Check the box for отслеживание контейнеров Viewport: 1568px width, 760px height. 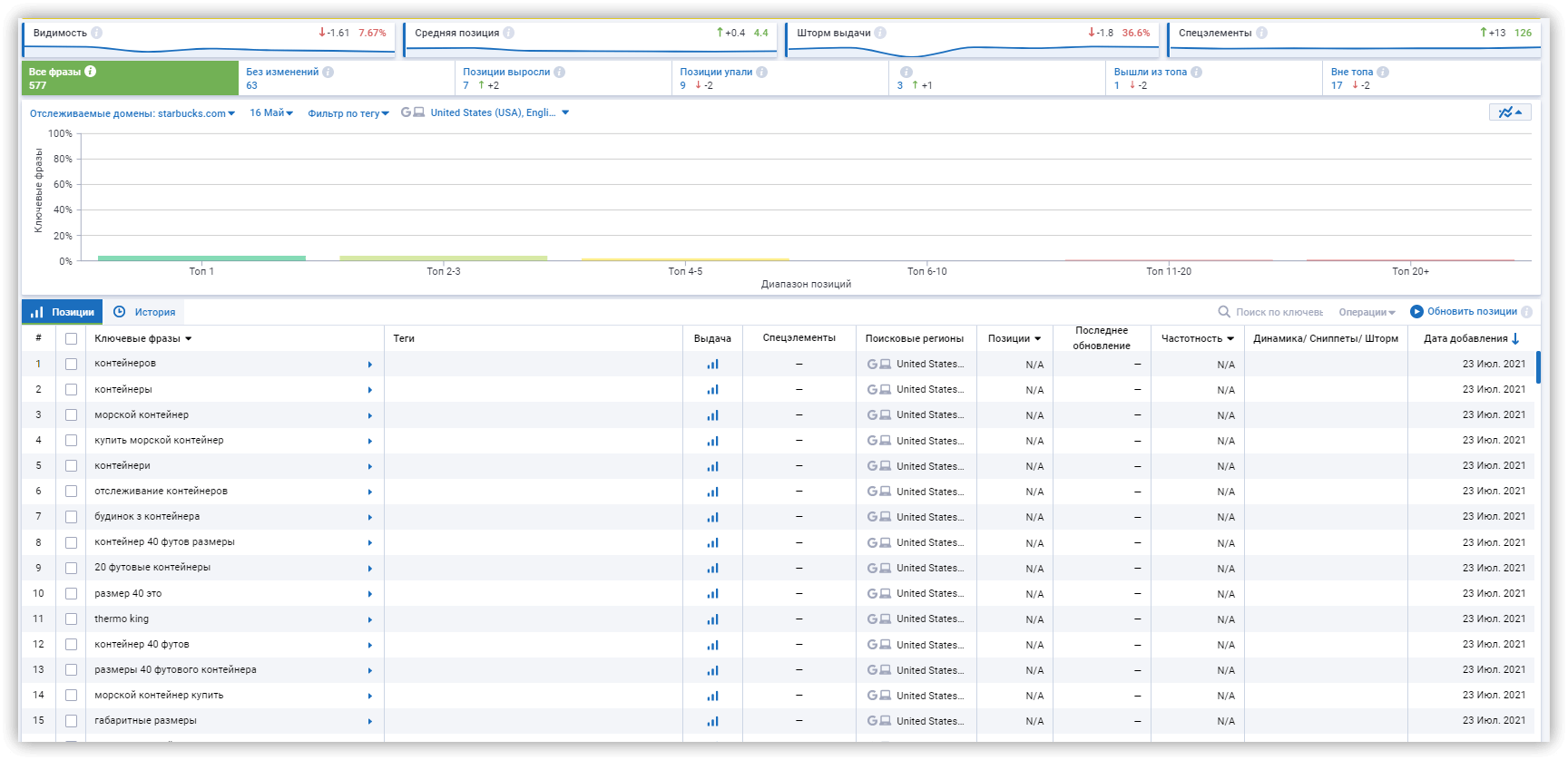coord(71,491)
